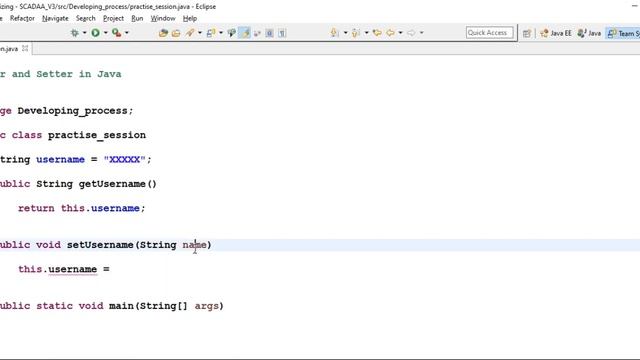This screenshot has width=640, height=360.
Task: Click the green Run button
Action: 96,33
